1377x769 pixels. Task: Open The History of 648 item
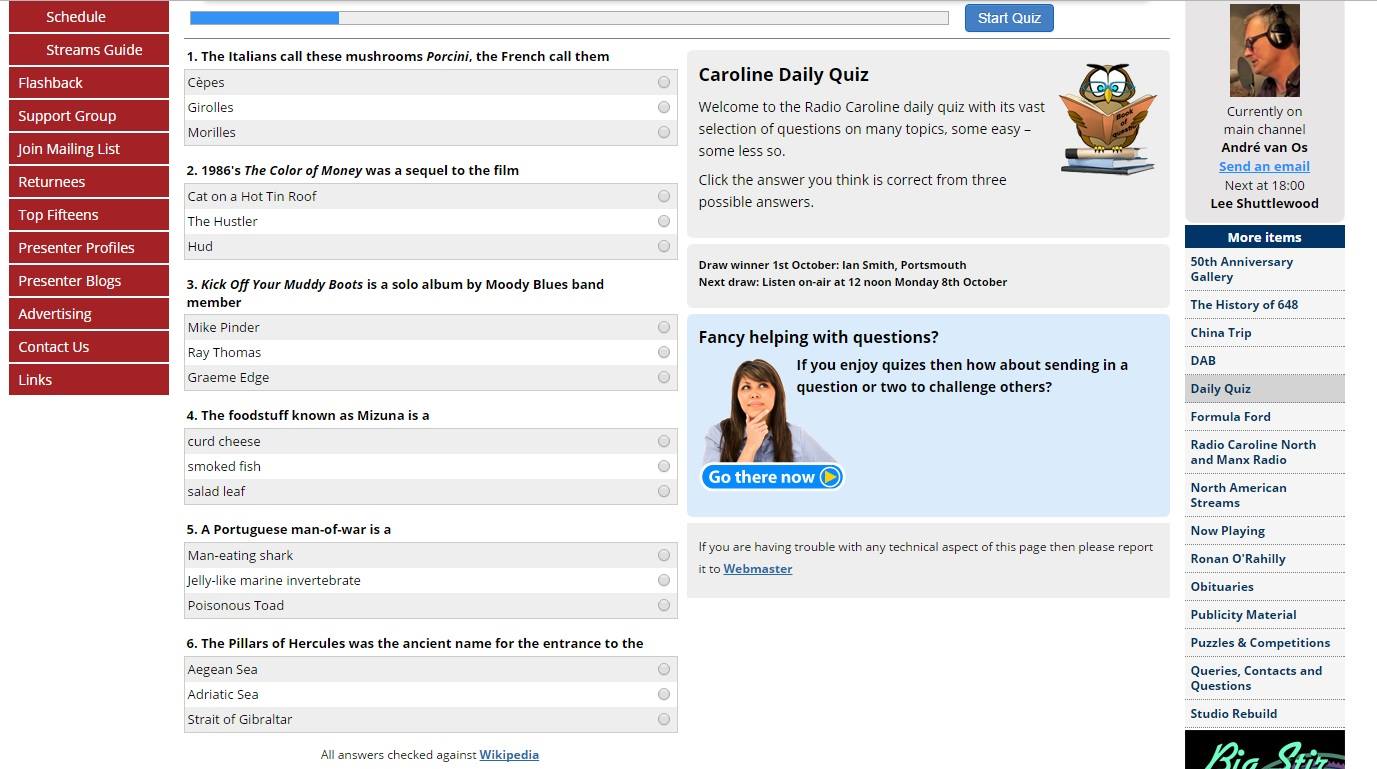tap(1244, 305)
